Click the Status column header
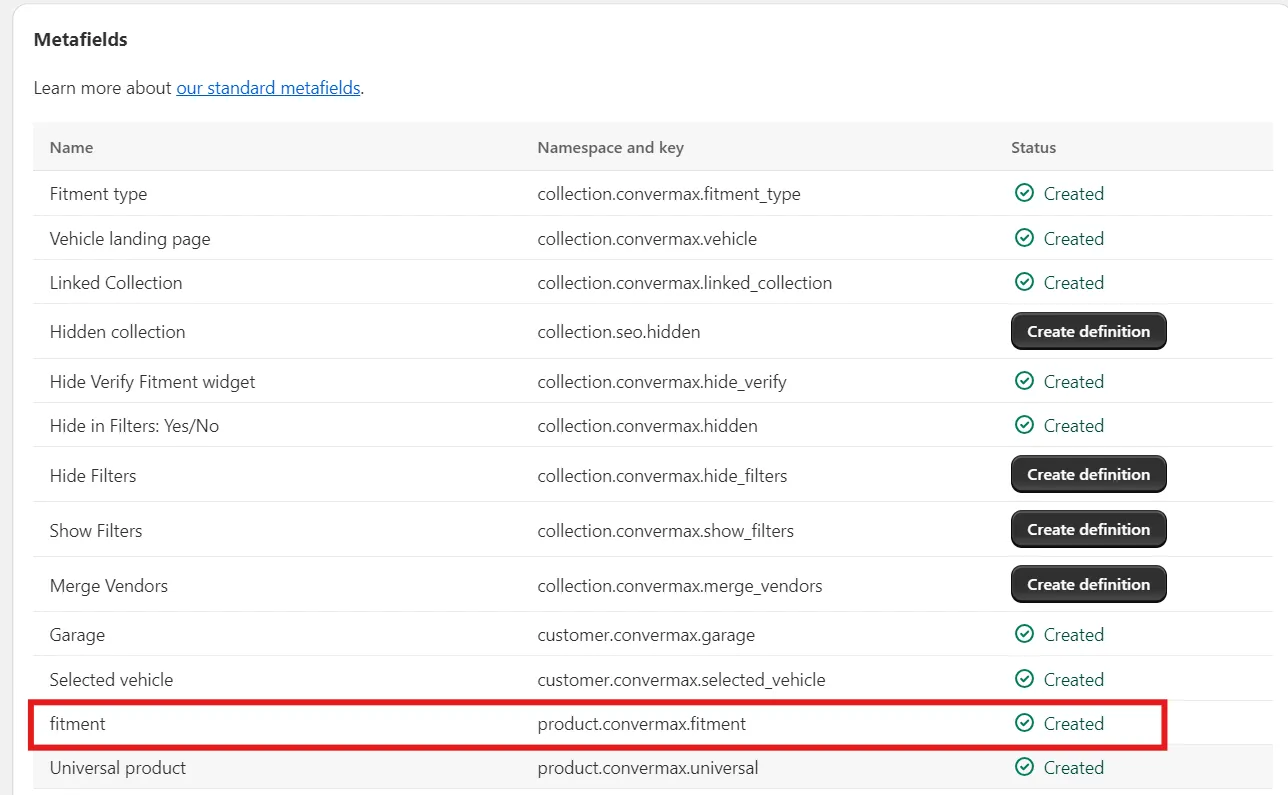The height and width of the screenshot is (795, 1288). tap(1033, 147)
